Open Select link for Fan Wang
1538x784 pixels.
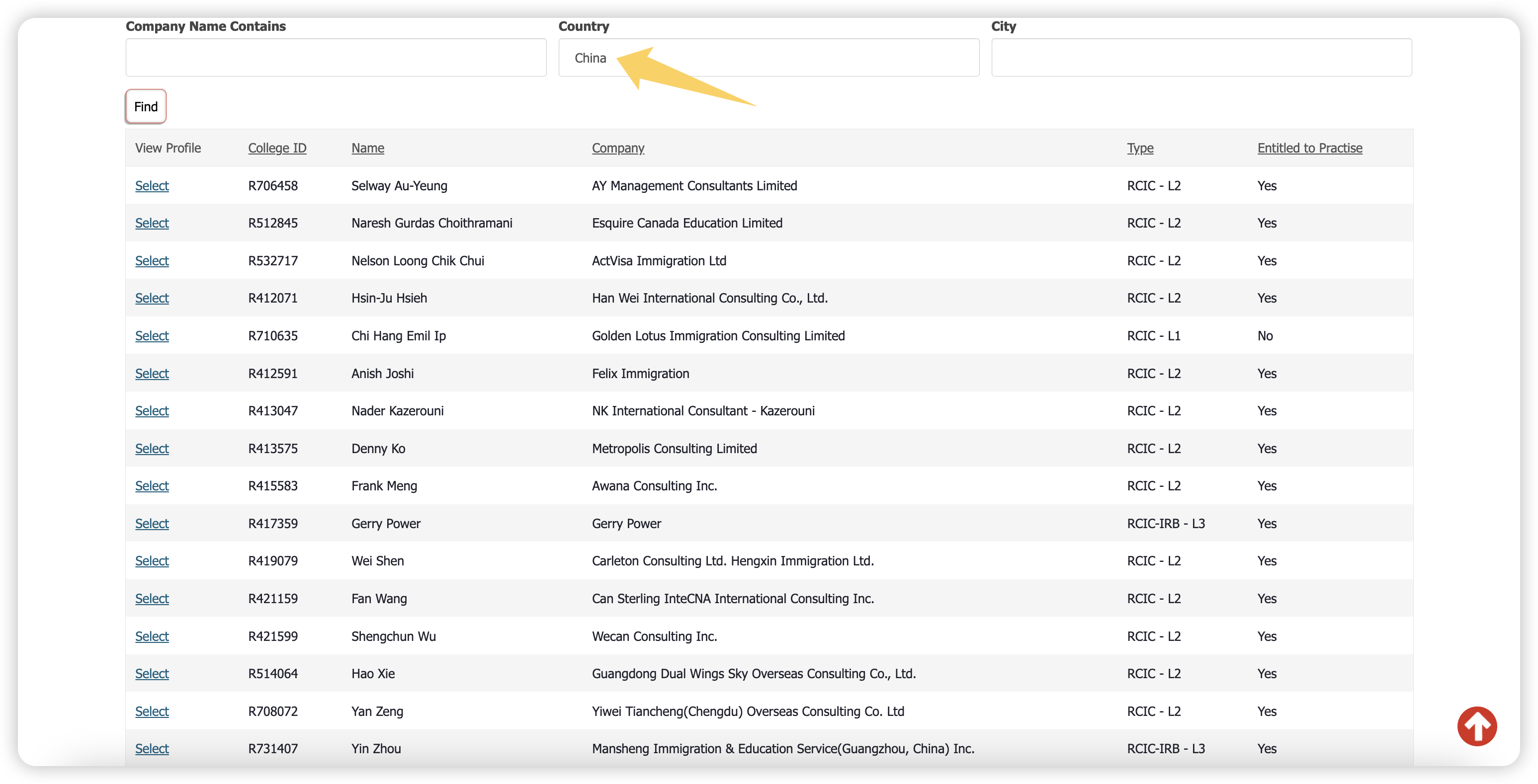[x=152, y=599]
